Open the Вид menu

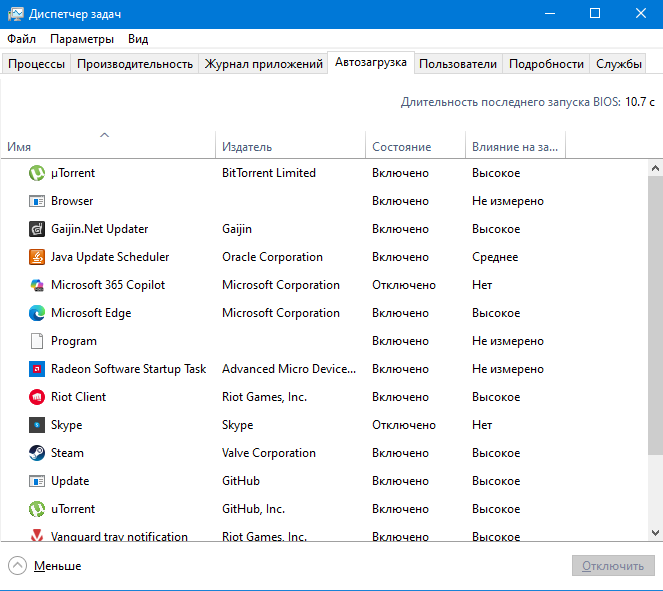click(138, 39)
